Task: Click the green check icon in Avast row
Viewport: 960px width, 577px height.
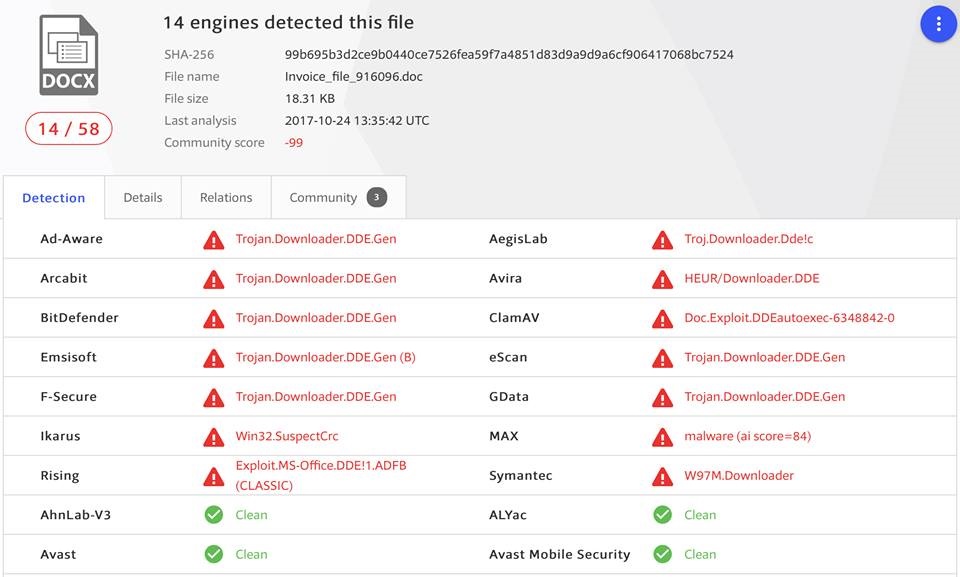Action: [x=214, y=554]
